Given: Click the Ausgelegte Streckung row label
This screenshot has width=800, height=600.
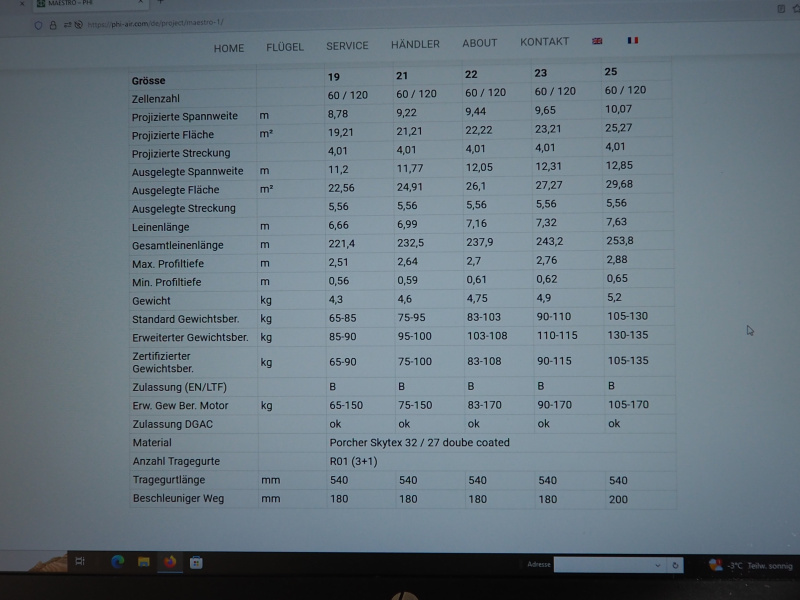Looking at the screenshot, I should [184, 209].
